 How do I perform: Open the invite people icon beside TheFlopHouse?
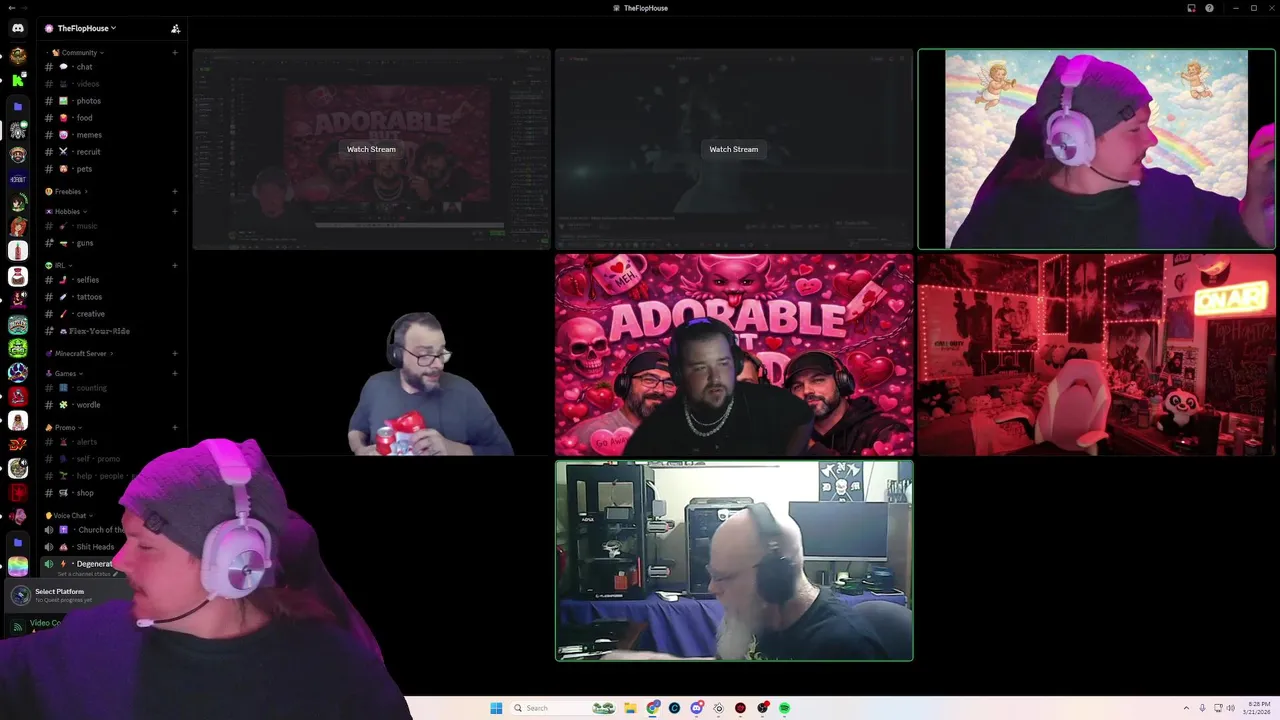175,28
